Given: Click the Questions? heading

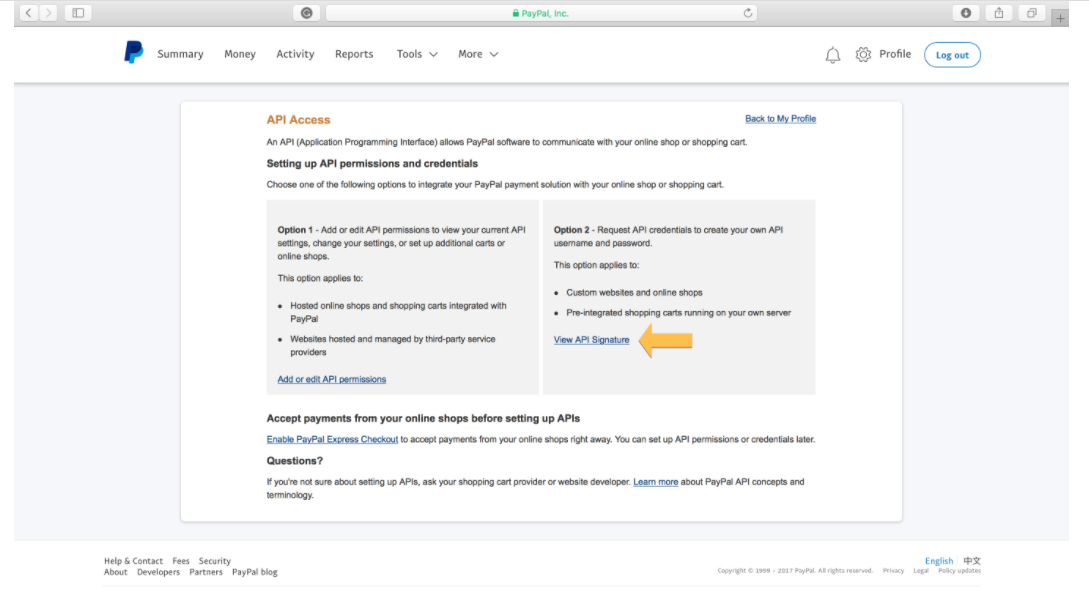Looking at the screenshot, I should pyautogui.click(x=294, y=461).
